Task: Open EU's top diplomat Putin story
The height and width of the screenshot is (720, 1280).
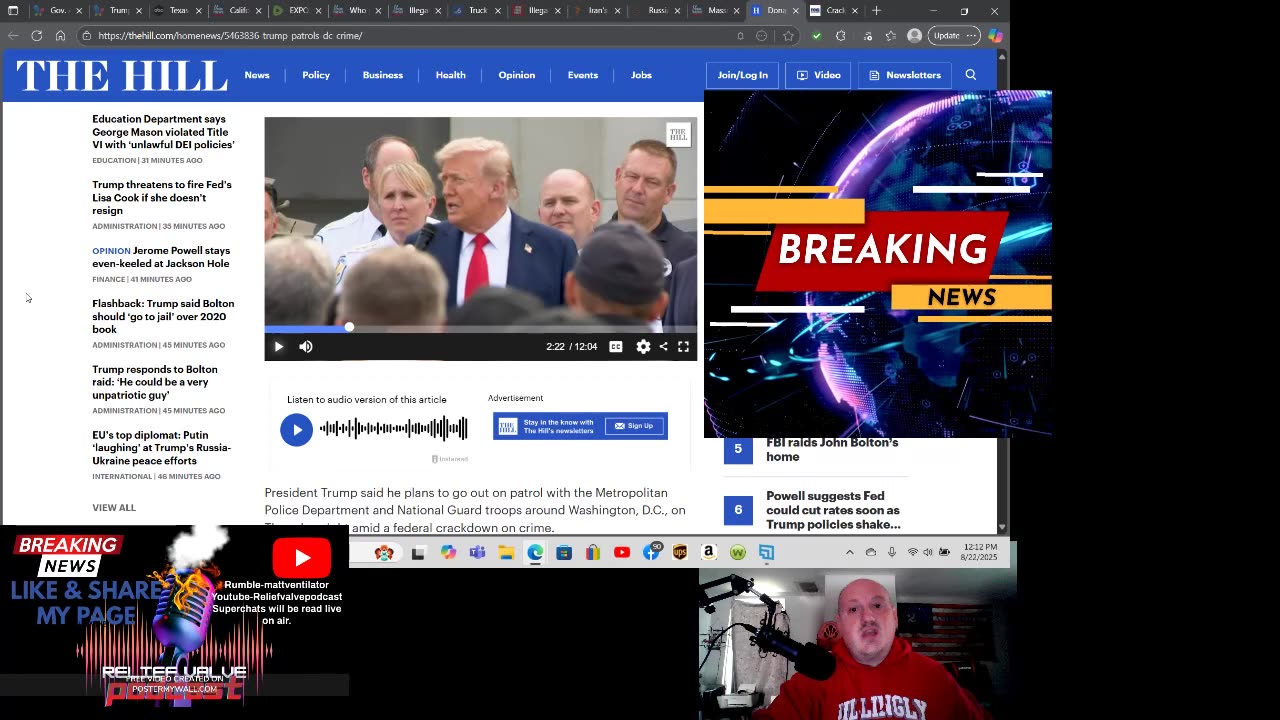Action: click(161, 448)
